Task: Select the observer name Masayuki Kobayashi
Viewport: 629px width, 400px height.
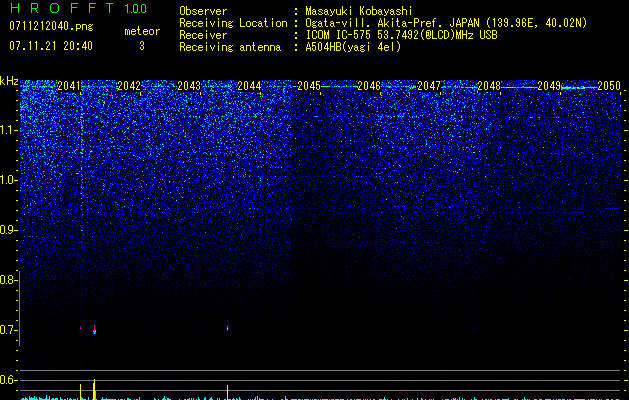Action: [359, 11]
